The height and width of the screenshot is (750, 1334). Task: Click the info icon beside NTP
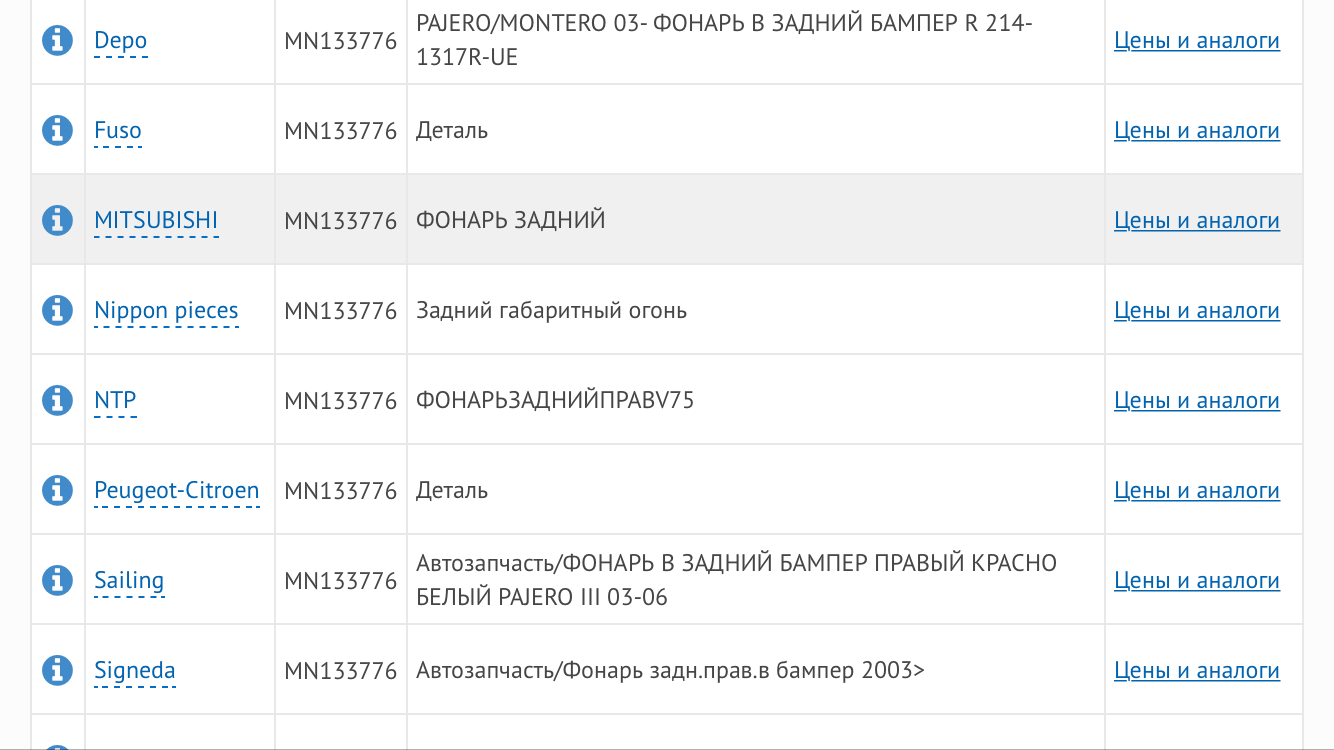[58, 400]
